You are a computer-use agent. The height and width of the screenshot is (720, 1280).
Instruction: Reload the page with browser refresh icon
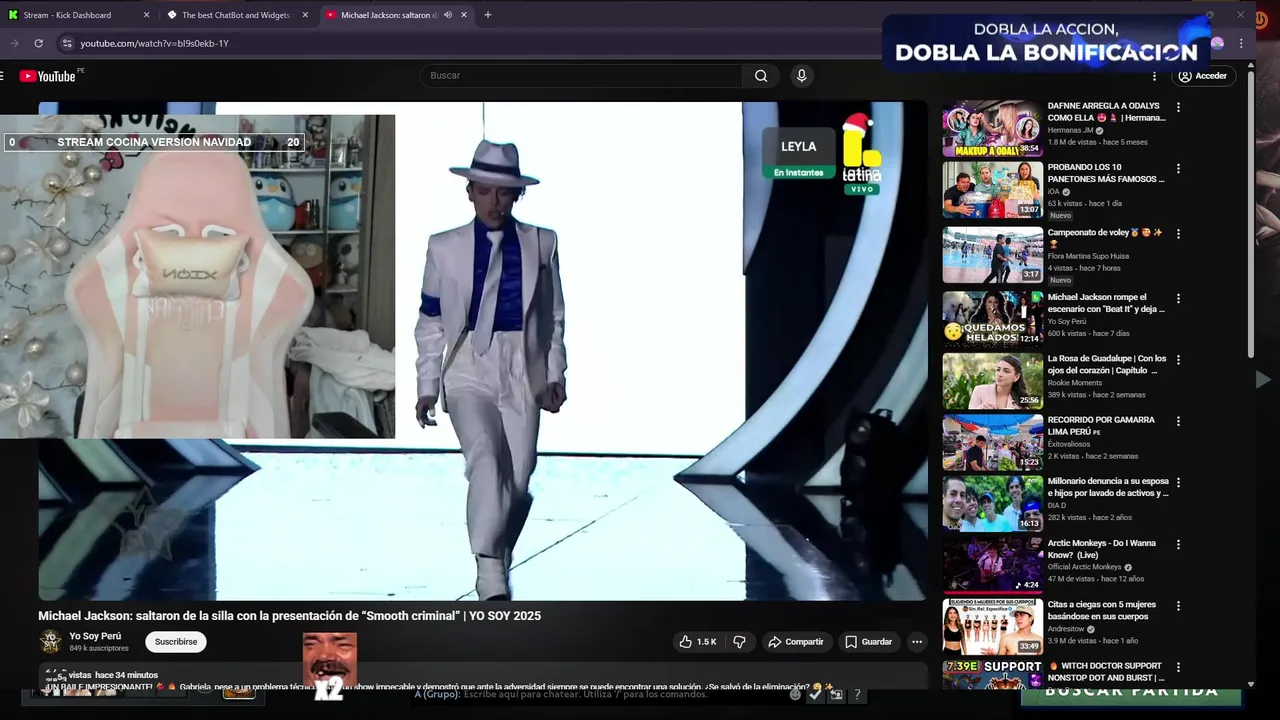(x=38, y=43)
